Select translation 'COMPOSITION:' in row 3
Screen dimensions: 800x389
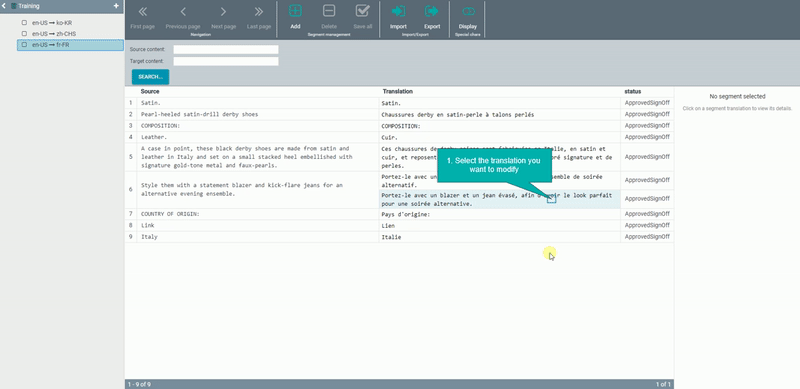[401, 126]
